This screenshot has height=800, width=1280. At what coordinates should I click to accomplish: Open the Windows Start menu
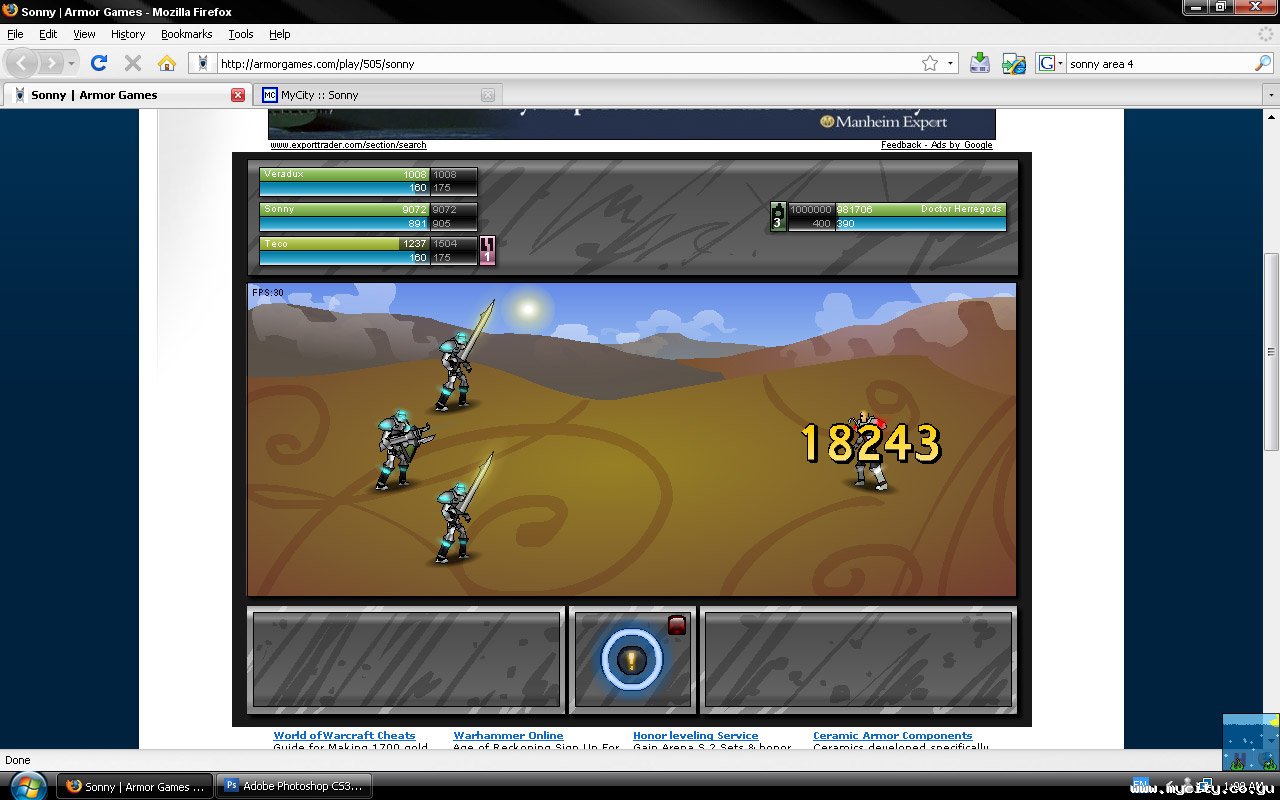pyautogui.click(x=27, y=785)
